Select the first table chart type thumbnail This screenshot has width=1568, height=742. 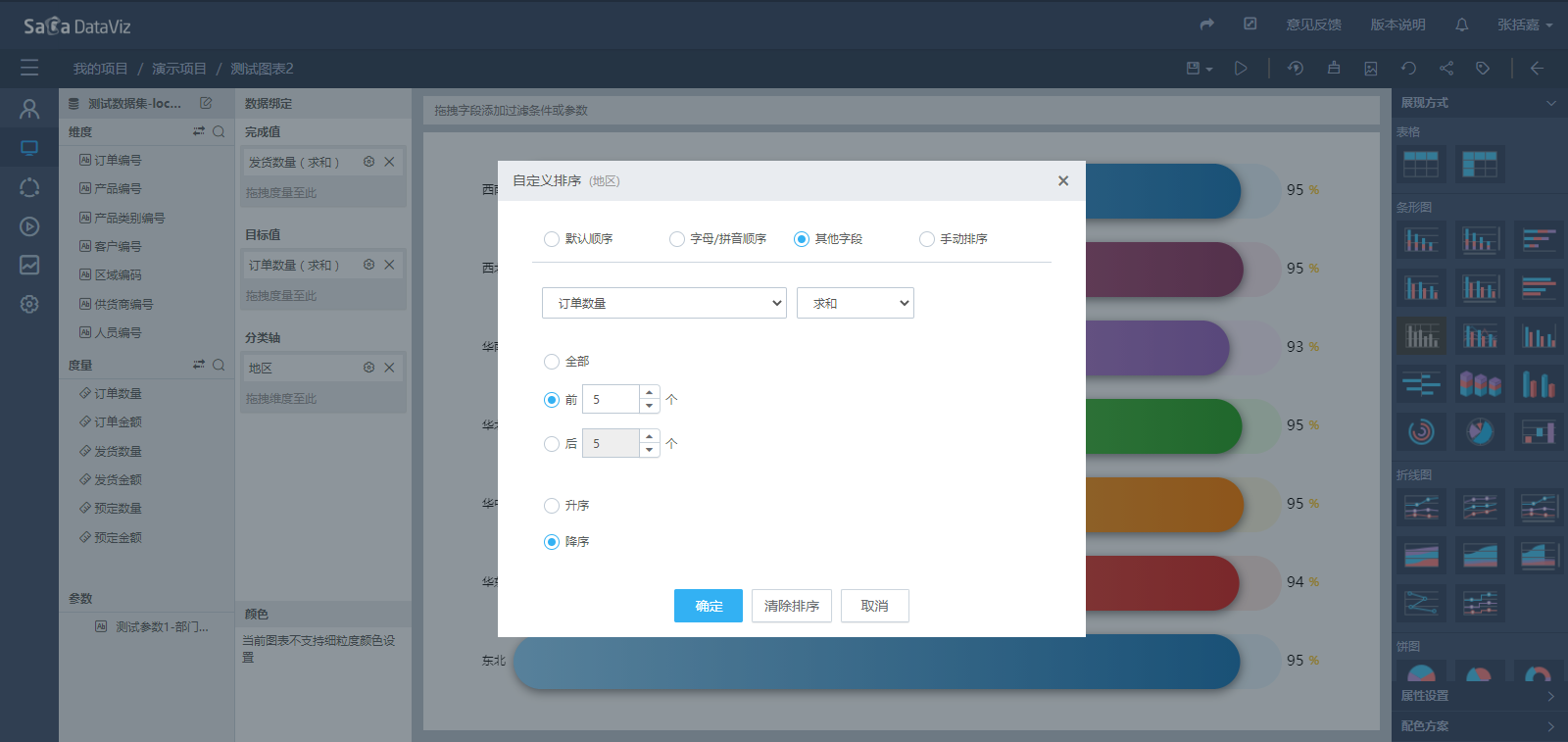[1421, 165]
